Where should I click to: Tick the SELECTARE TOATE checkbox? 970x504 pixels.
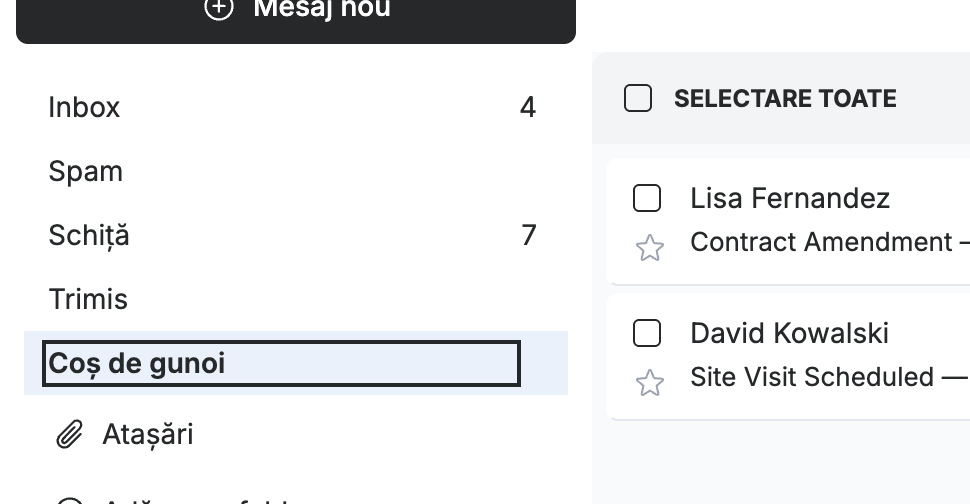pyautogui.click(x=638, y=98)
